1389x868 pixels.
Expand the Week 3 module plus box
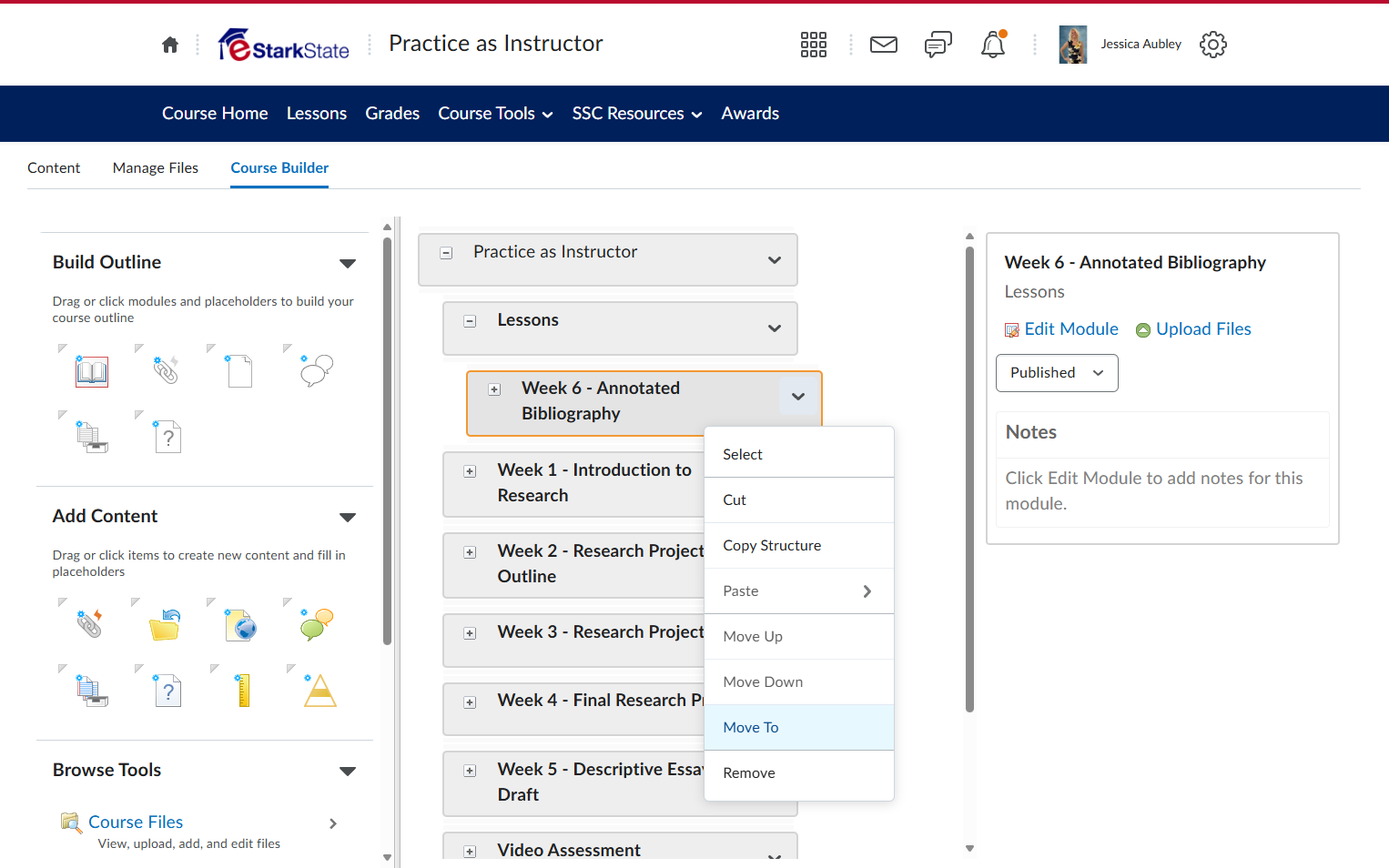coord(470,633)
